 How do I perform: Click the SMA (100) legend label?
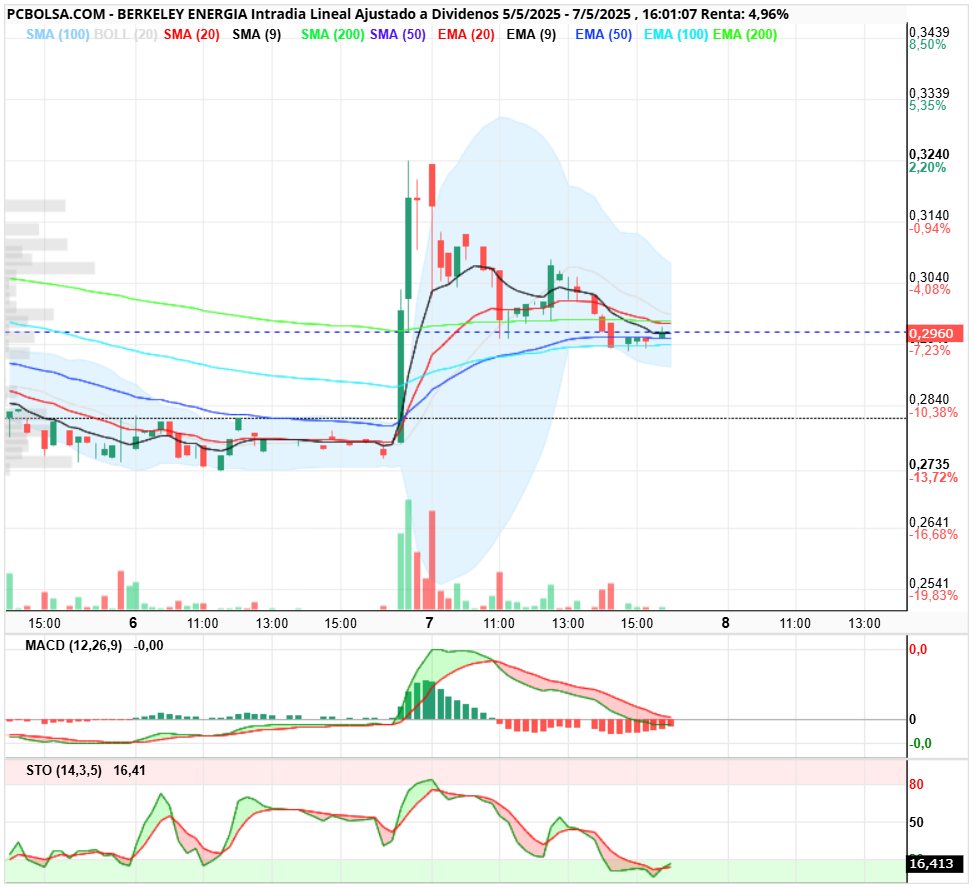[x=58, y=35]
